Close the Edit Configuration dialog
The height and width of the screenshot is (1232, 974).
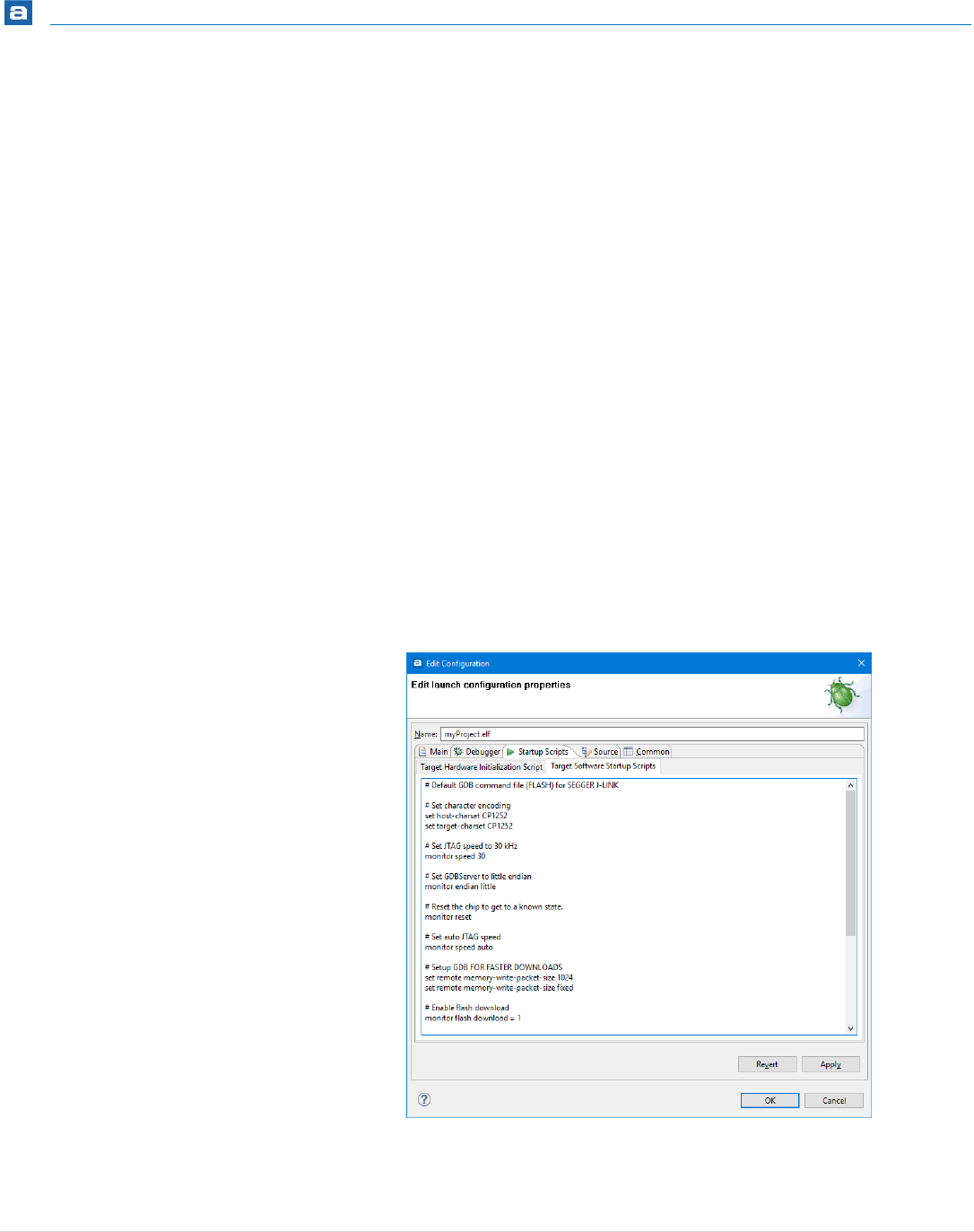pos(861,663)
